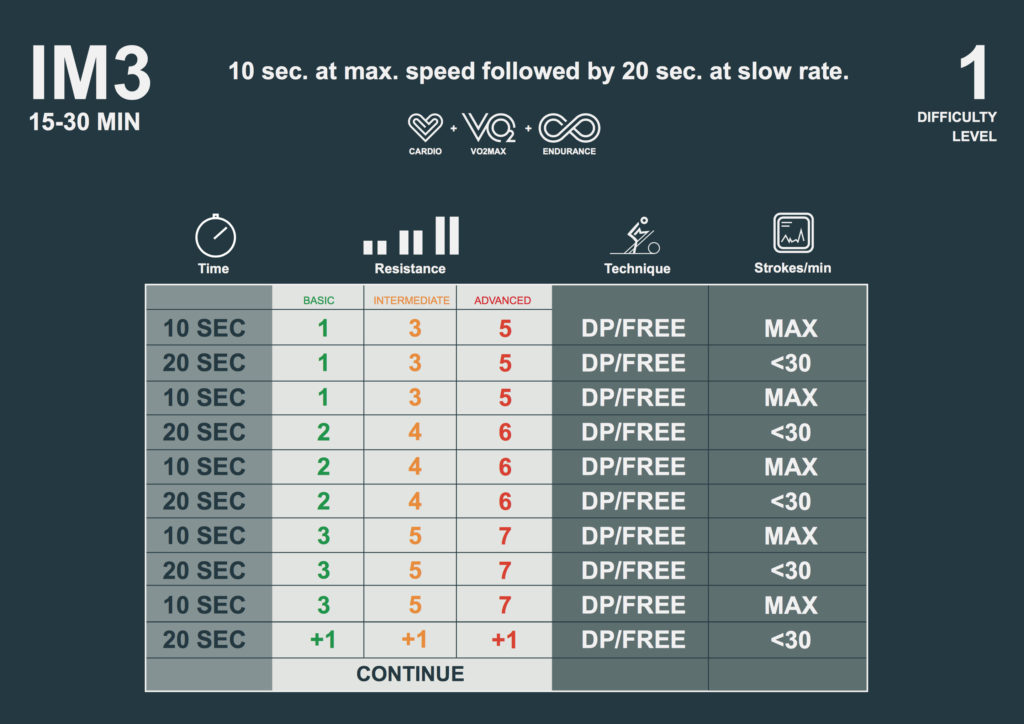Viewport: 1024px width, 724px height.
Task: Click the green +1 basic increment
Action: pyautogui.click(x=322, y=640)
